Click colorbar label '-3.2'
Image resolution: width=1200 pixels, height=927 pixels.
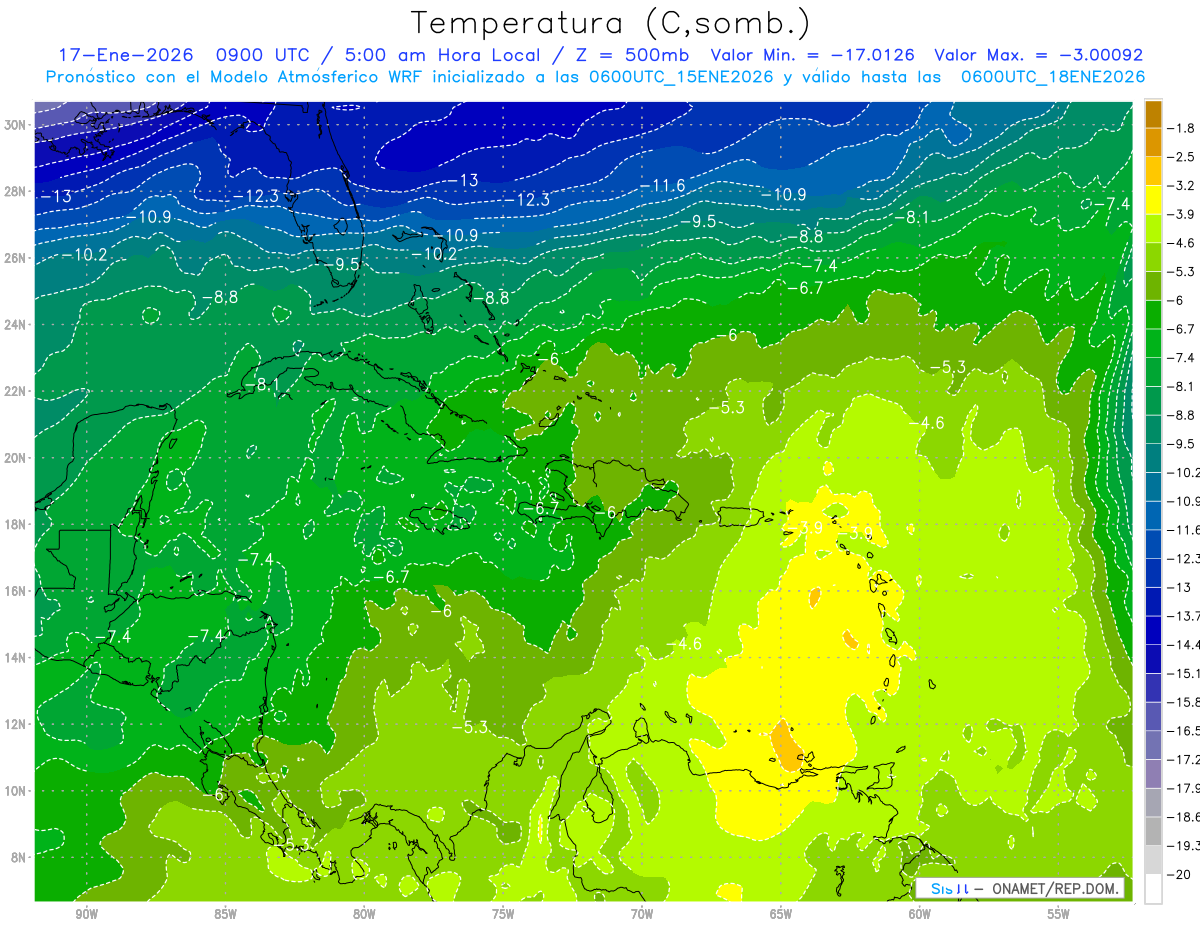pos(1182,186)
